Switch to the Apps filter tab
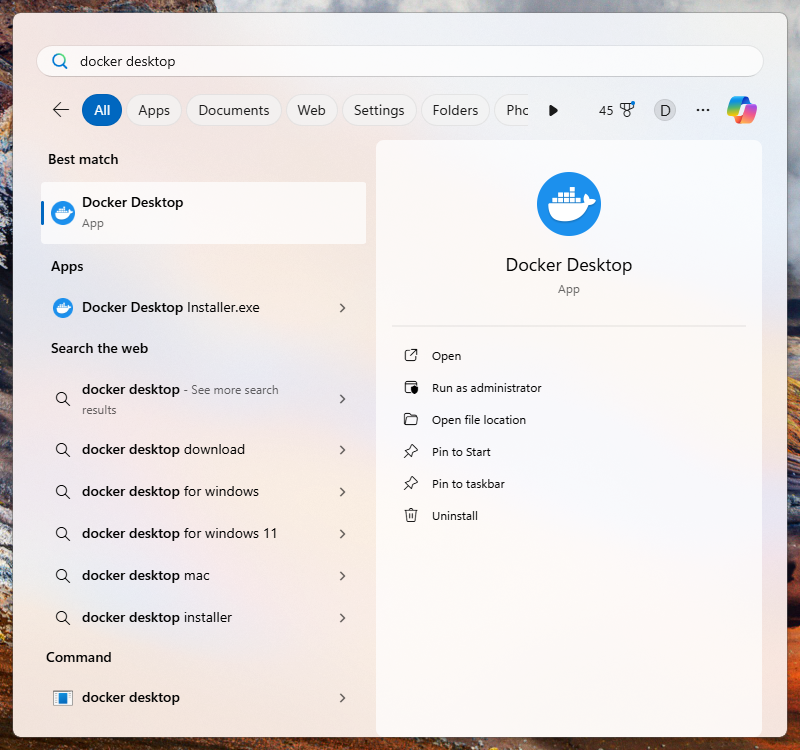 coord(154,110)
